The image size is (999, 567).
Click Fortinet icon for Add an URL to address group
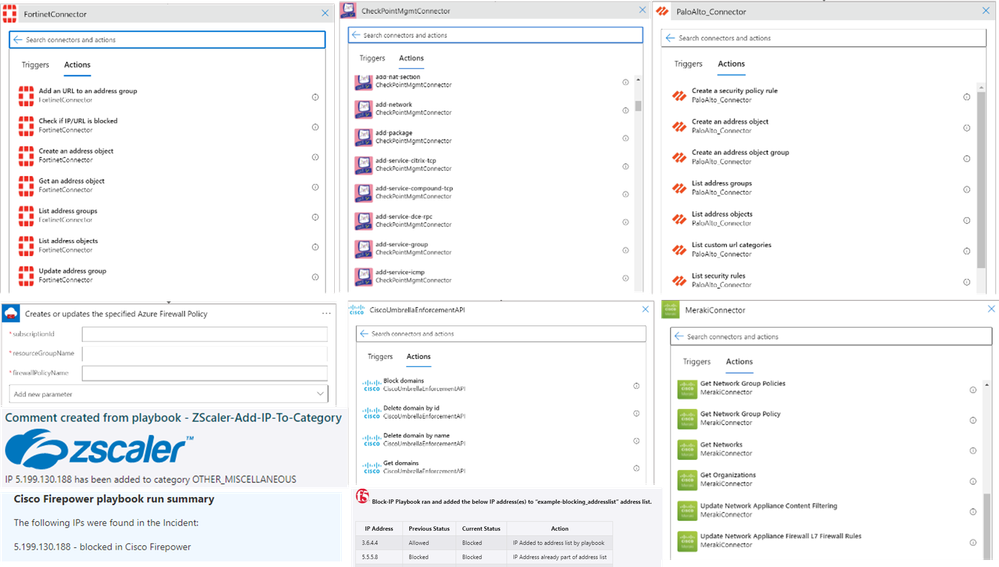tap(26, 96)
